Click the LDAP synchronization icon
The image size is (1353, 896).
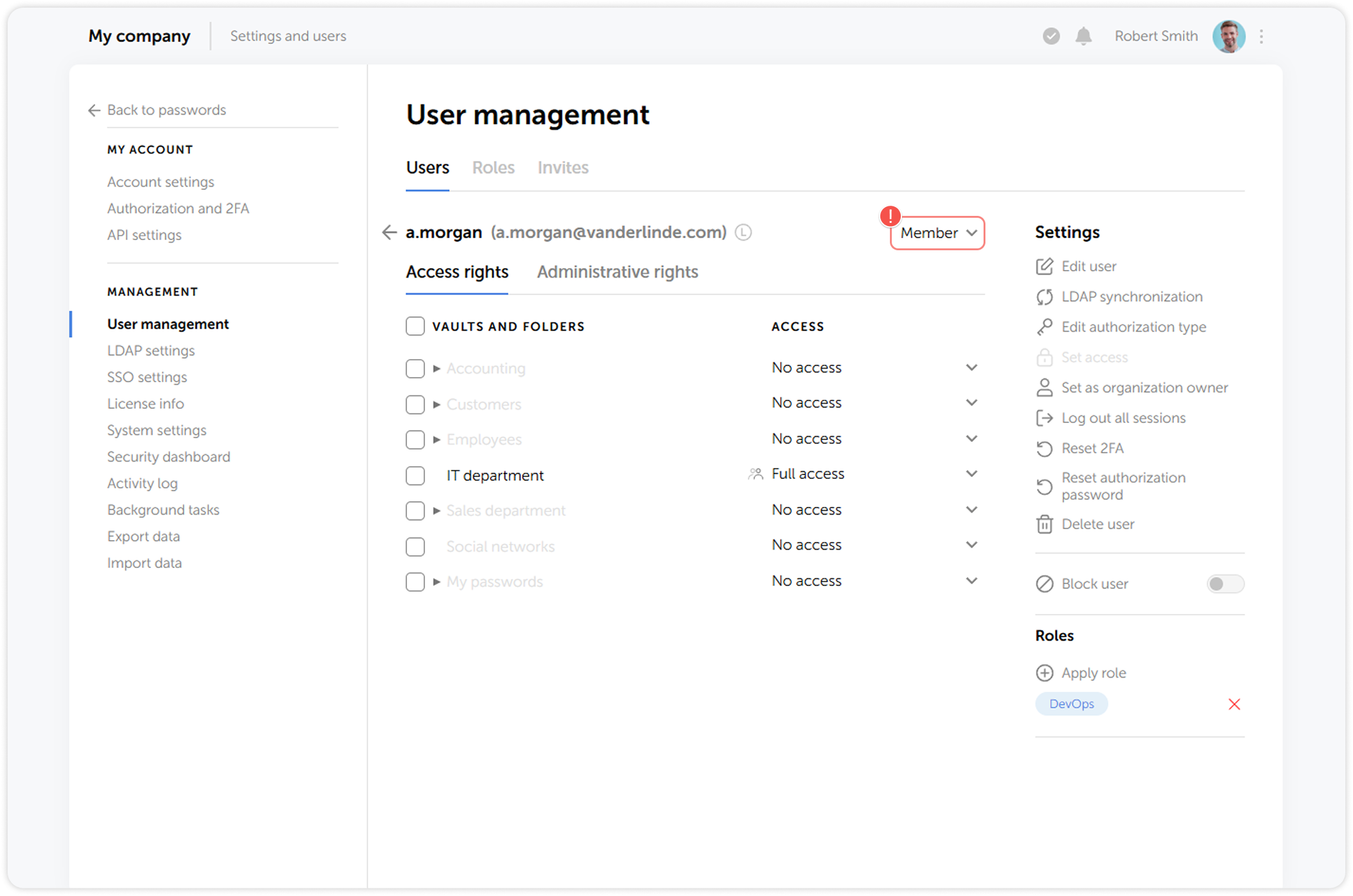click(x=1045, y=296)
